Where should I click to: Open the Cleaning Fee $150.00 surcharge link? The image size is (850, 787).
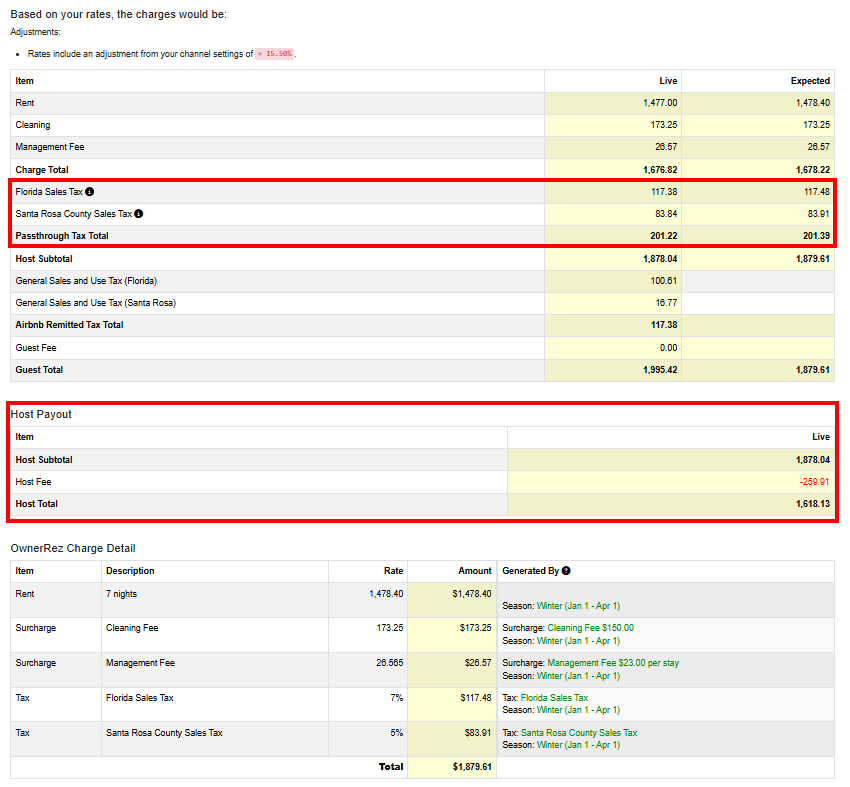click(x=590, y=628)
